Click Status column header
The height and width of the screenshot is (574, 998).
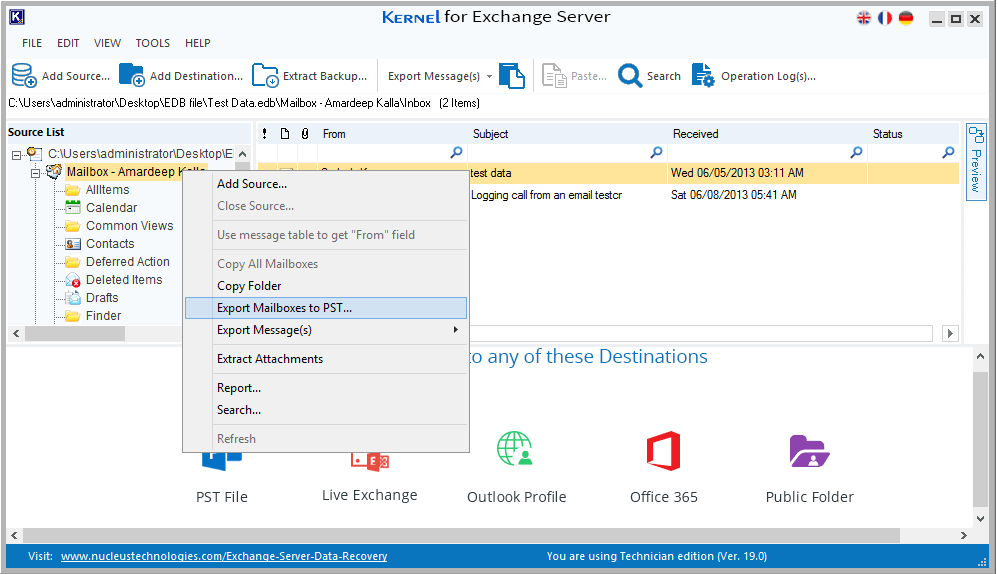click(887, 134)
